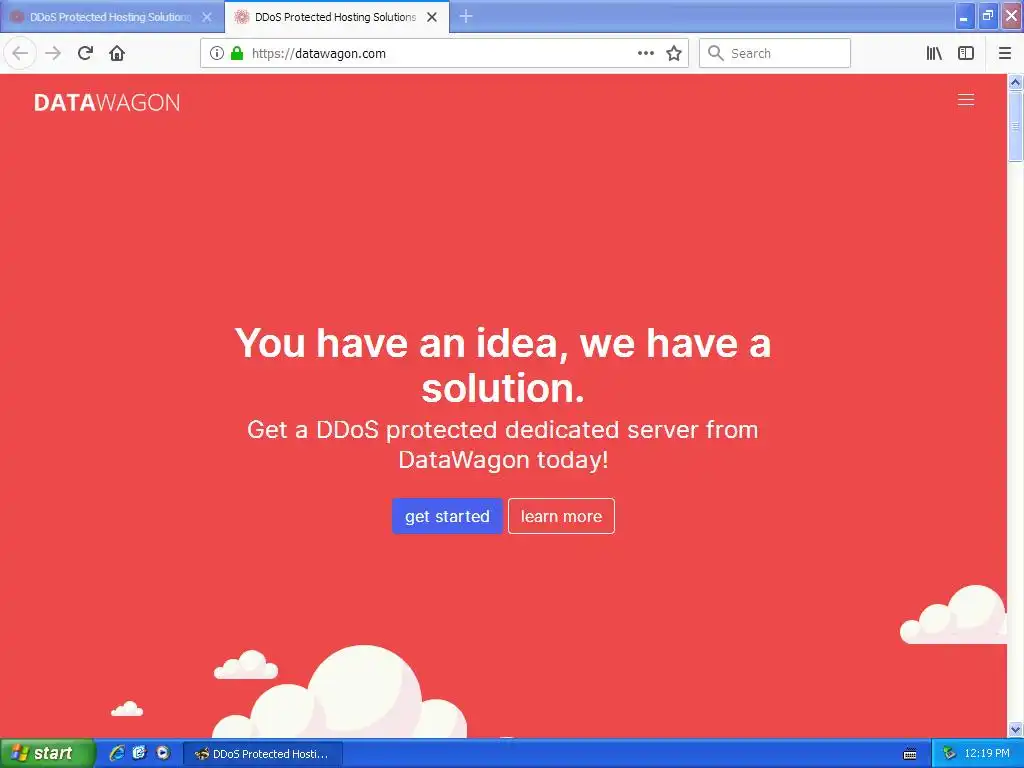1024x768 pixels.
Task: Launch Windows Media Player quick launch icon
Action: point(163,753)
